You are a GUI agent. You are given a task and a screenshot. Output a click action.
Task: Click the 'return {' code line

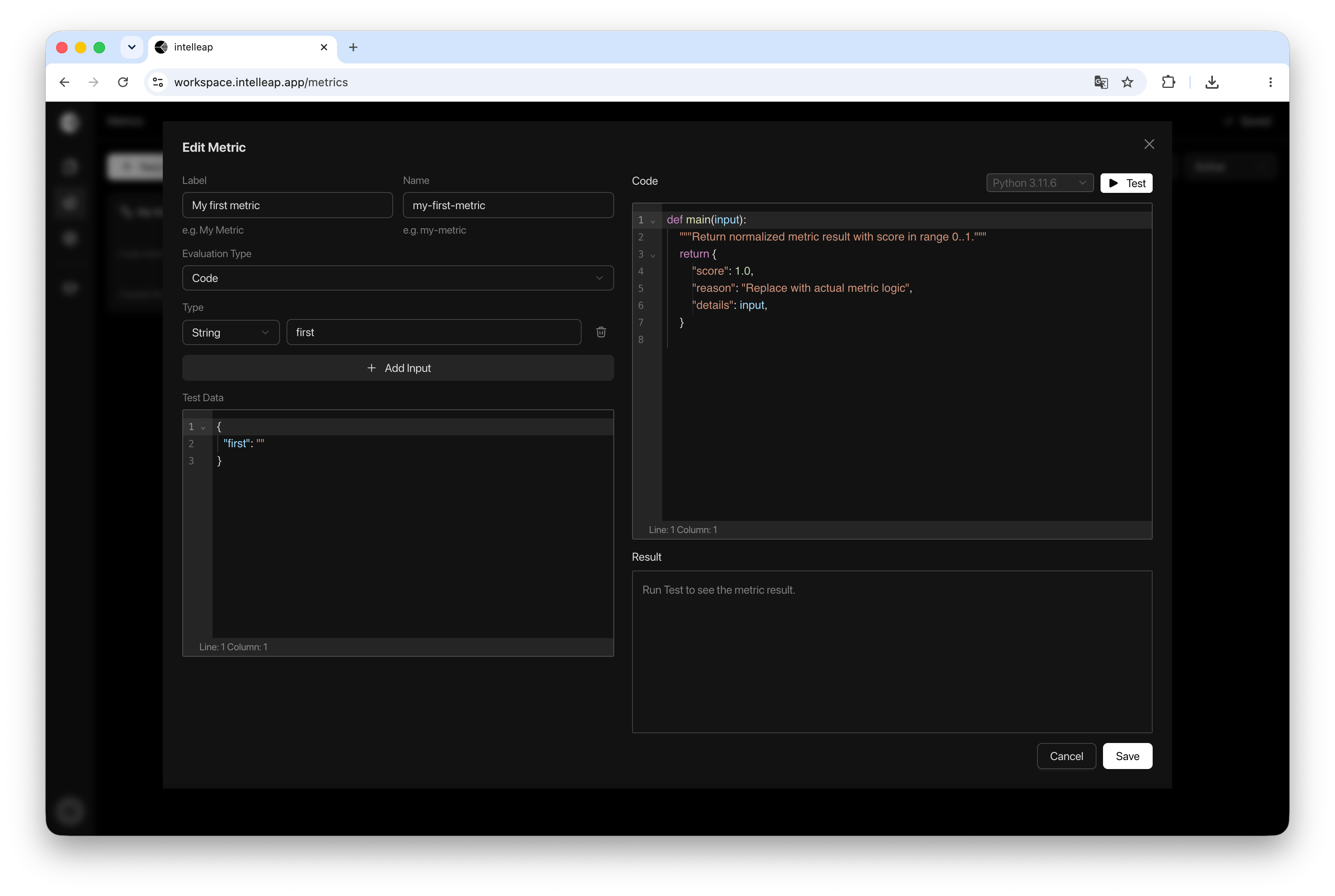(x=698, y=254)
